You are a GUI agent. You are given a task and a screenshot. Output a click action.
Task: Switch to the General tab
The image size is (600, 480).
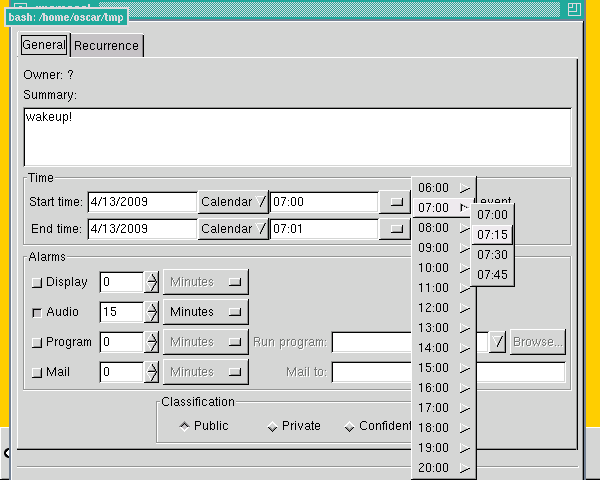pos(43,46)
